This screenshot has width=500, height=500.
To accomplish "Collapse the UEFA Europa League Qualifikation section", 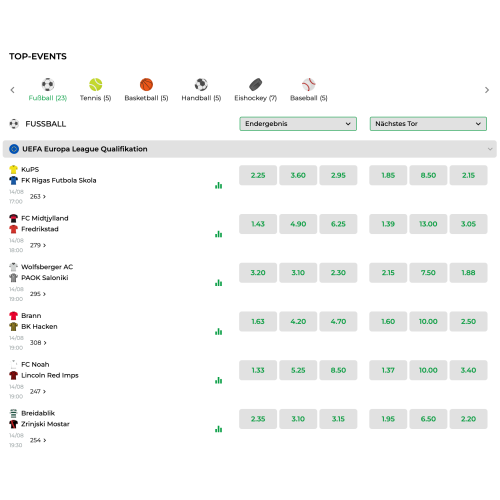I will point(490,149).
